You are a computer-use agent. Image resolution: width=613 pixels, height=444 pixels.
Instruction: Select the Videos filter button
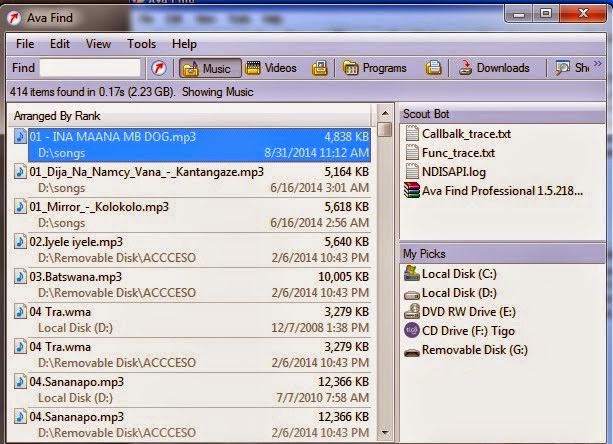point(271,68)
